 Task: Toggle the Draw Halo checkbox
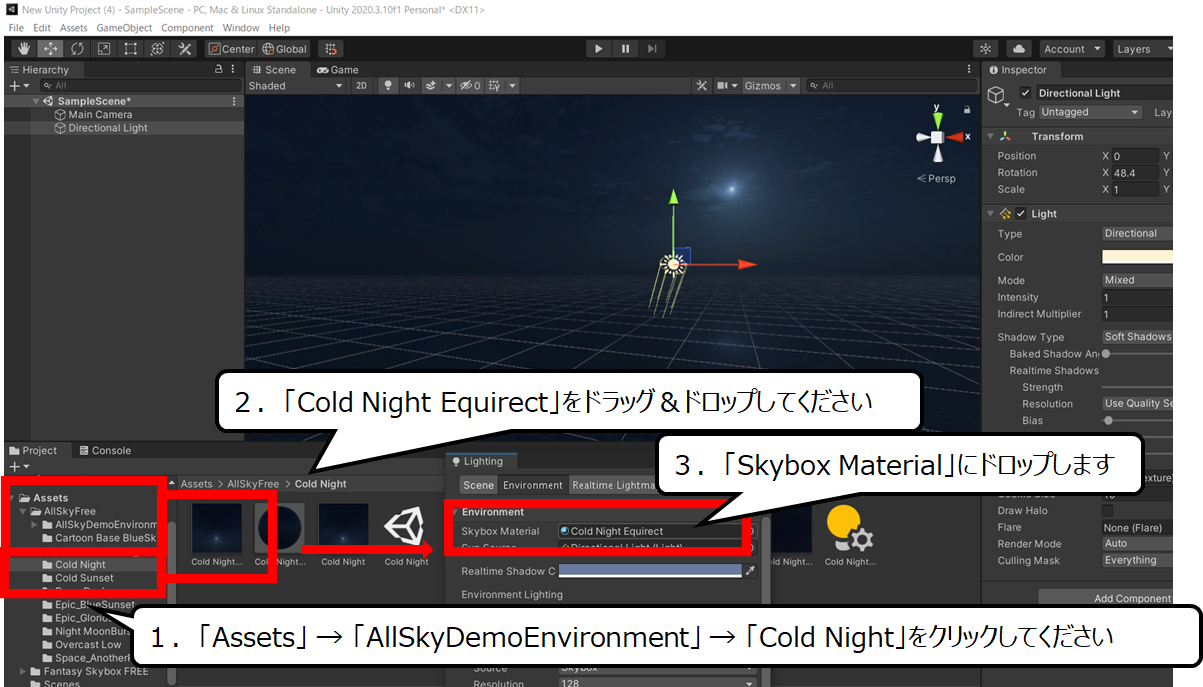1108,511
